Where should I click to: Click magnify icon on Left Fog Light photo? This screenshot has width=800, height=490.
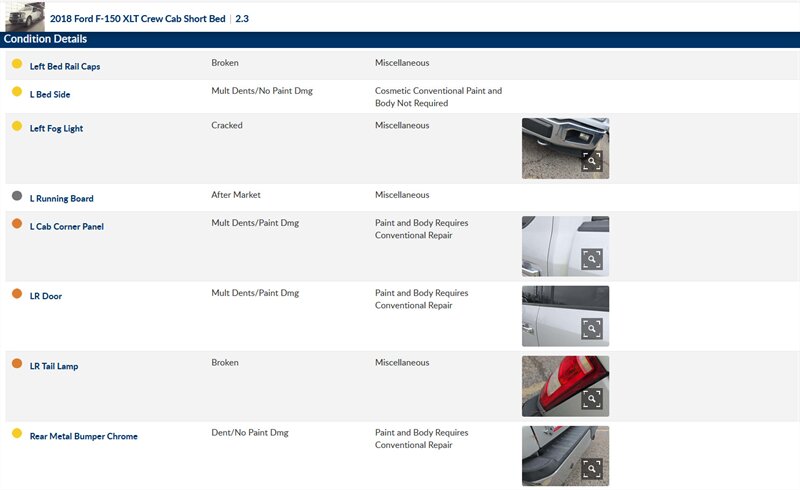(592, 161)
